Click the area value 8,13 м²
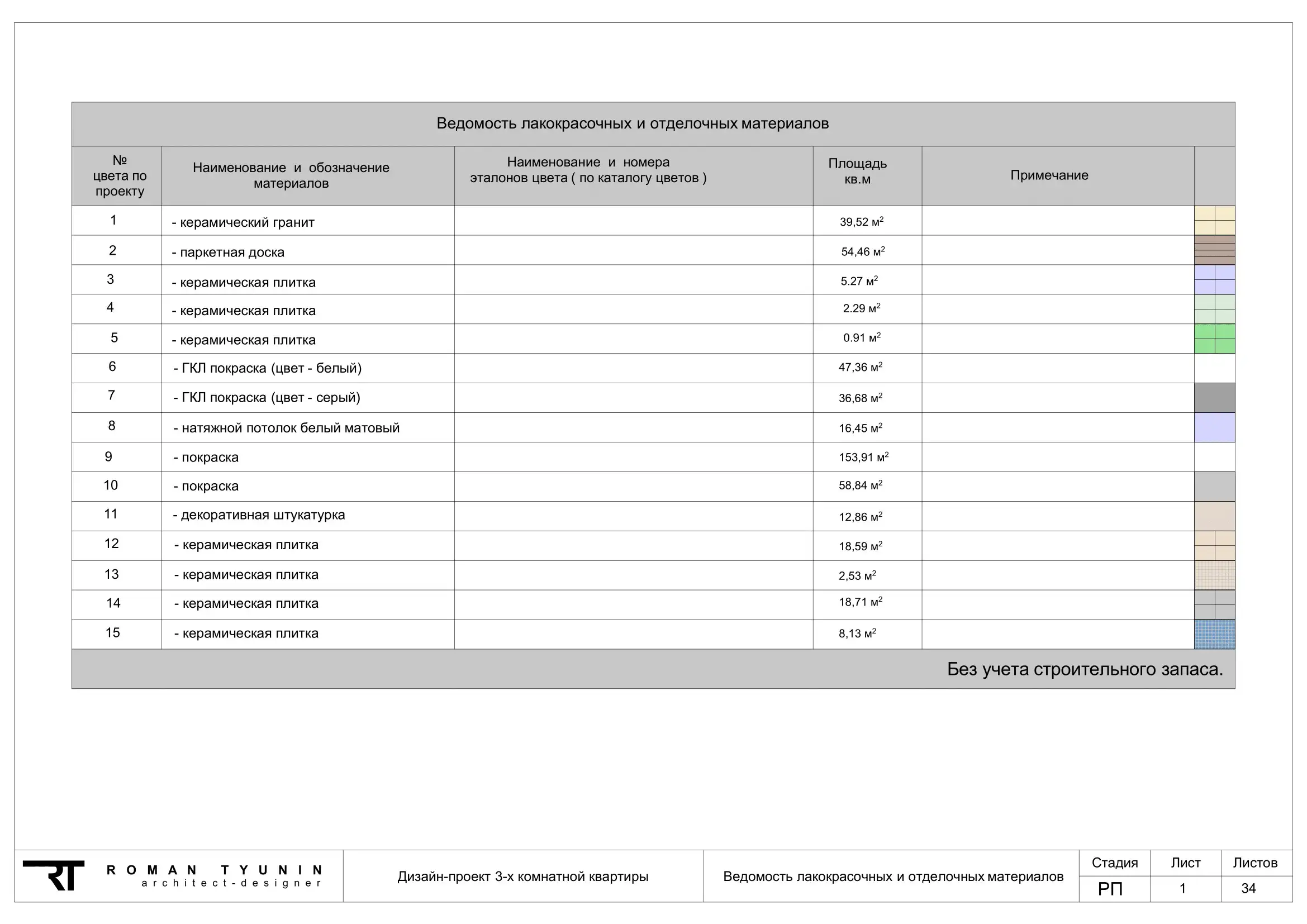This screenshot has height=924, width=1307. pyautogui.click(x=857, y=634)
